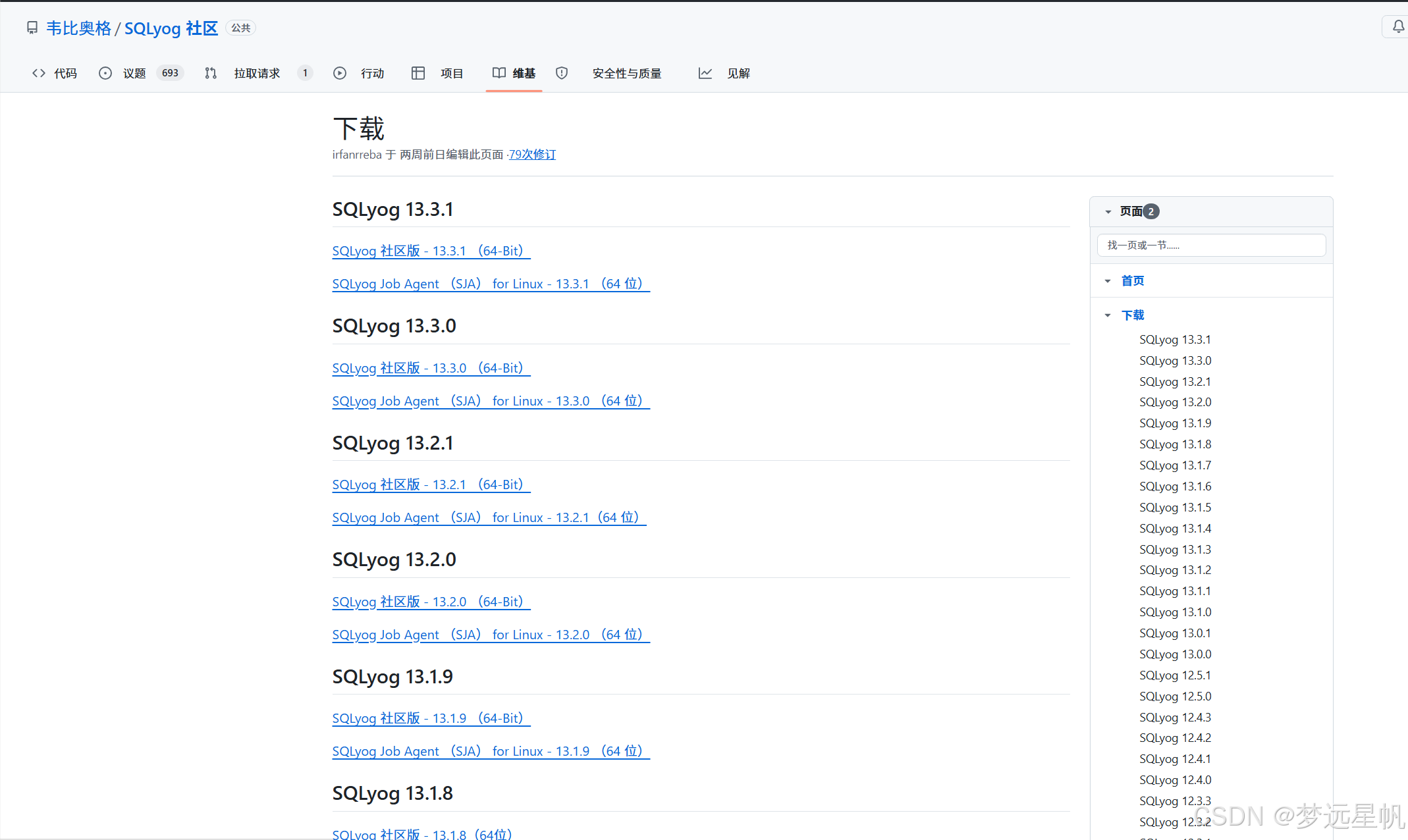Open the 代码 tab
Image resolution: width=1408 pixels, height=840 pixels.
(65, 74)
